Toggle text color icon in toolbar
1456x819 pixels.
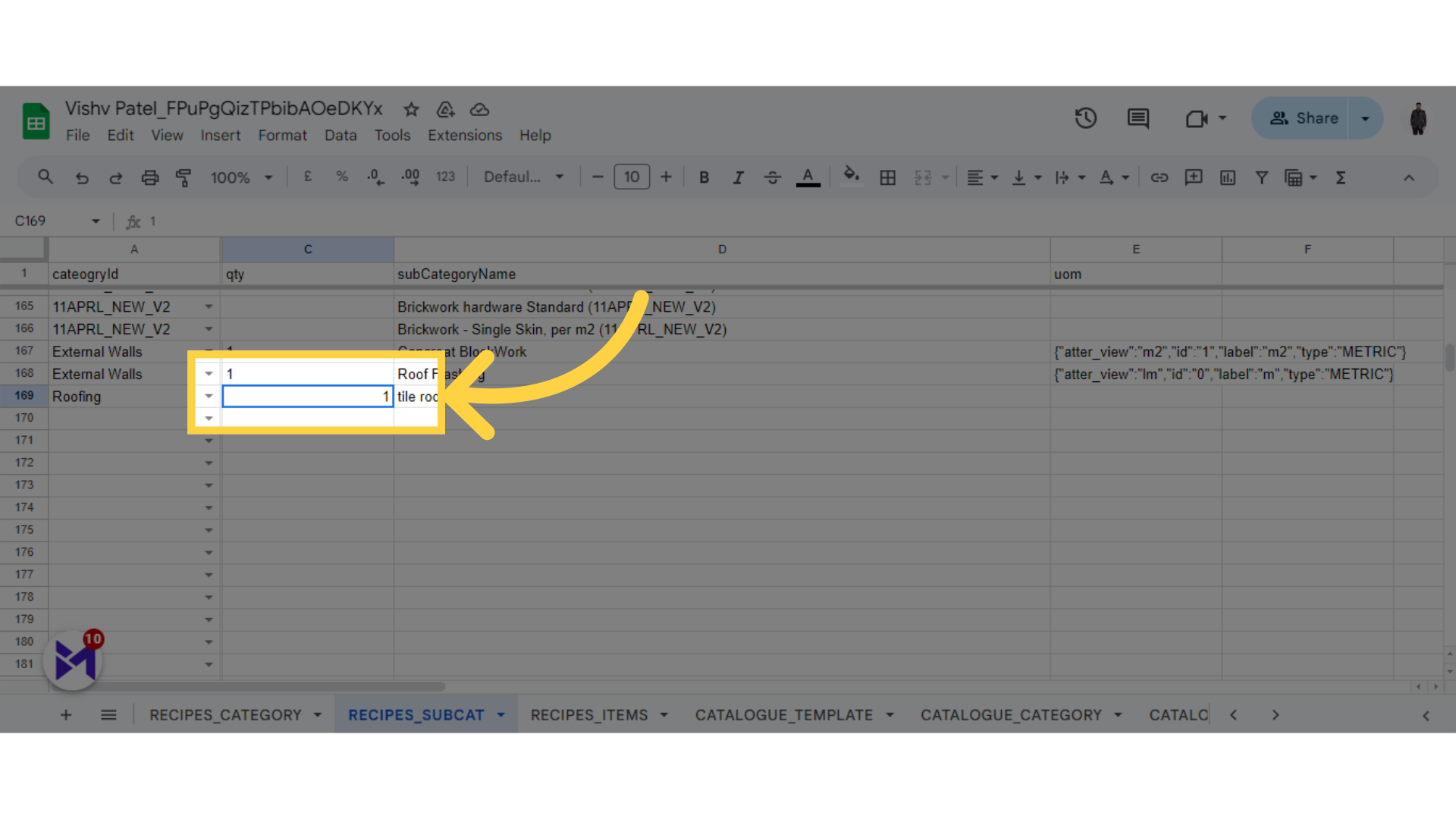pyautogui.click(x=808, y=178)
